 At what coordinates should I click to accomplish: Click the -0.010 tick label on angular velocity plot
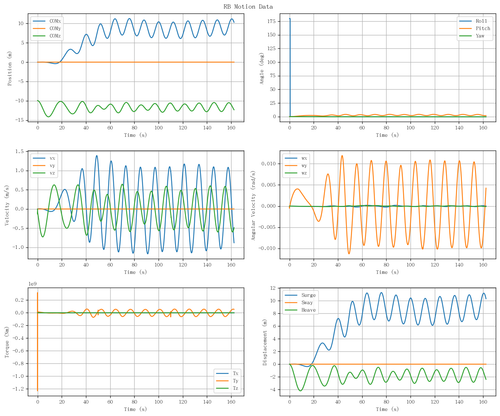tap(267, 248)
